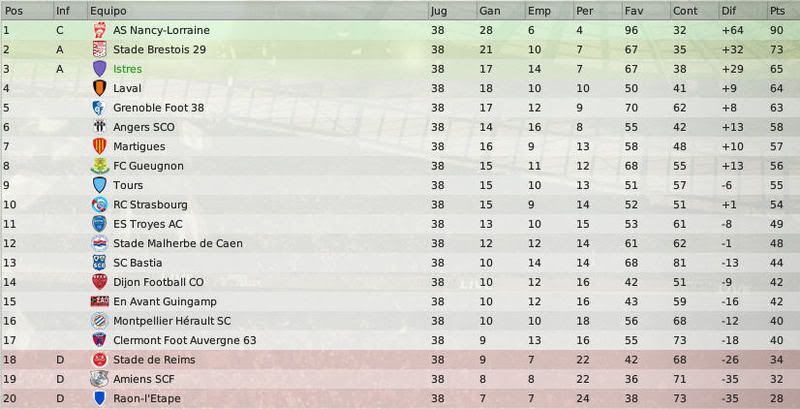Screen dimensions: 800x409
Task: Click the Dijon Football CO red crest
Action: pos(99,282)
